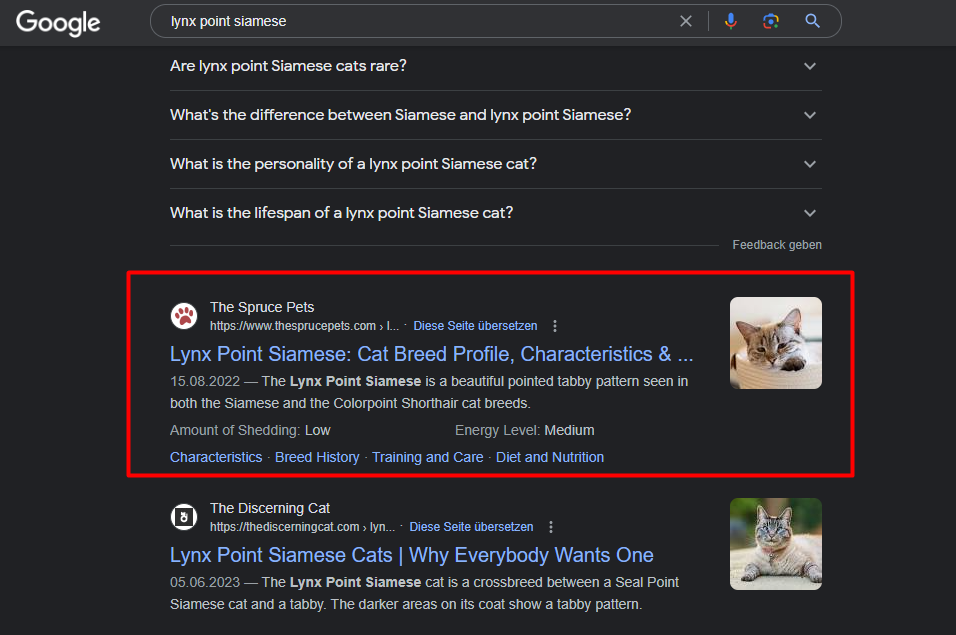Screen dimensions: 956x635
Task: Click 'Feedback geben' link
Action: [777, 245]
